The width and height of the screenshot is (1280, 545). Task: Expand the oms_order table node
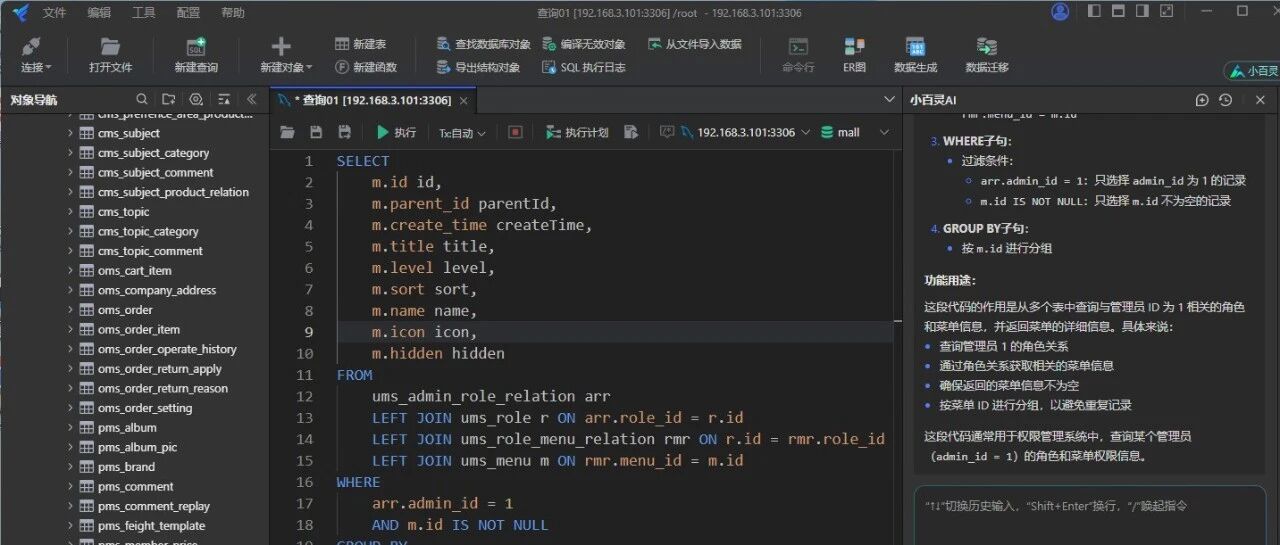pos(70,310)
